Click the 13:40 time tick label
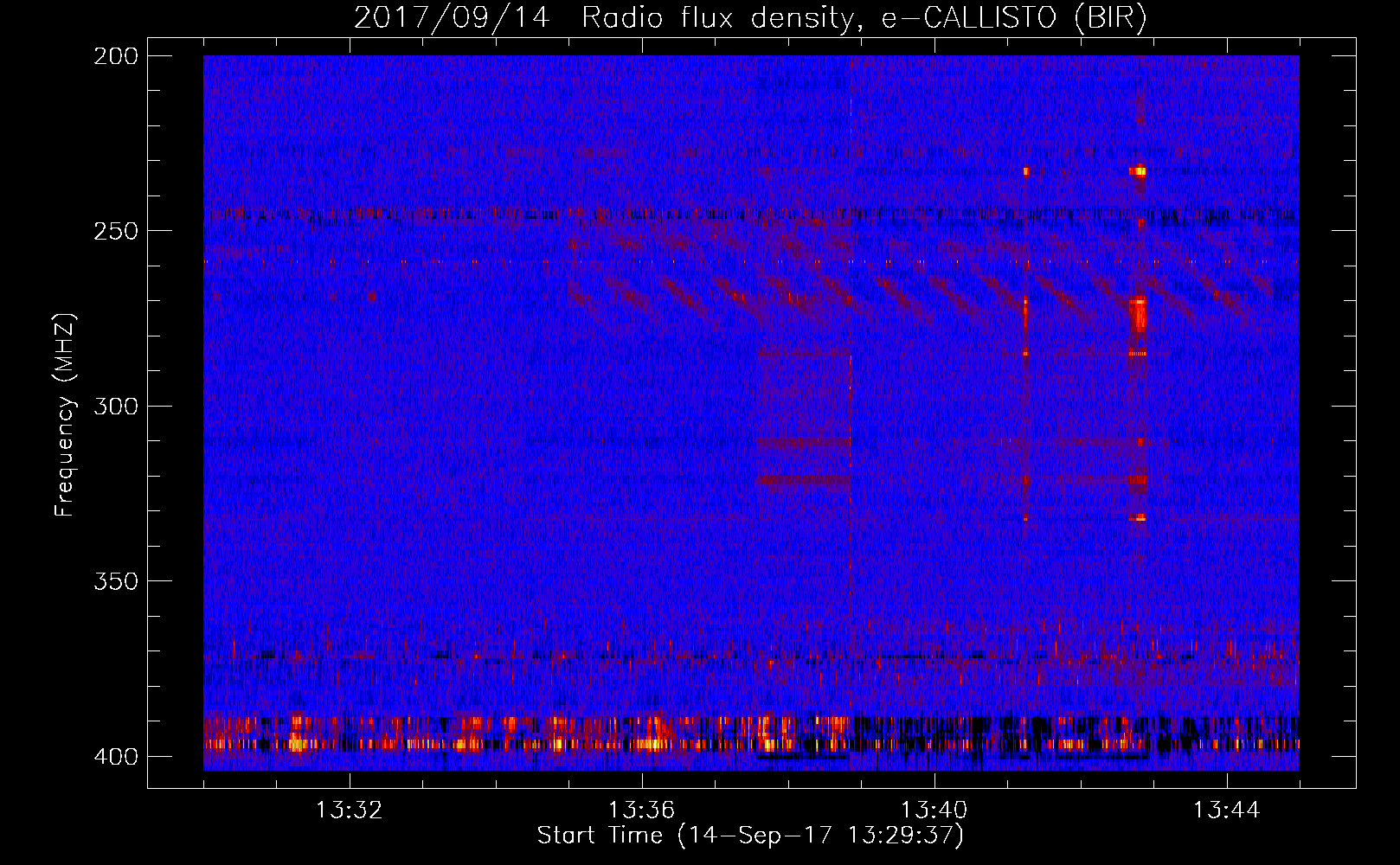 pyautogui.click(x=934, y=811)
